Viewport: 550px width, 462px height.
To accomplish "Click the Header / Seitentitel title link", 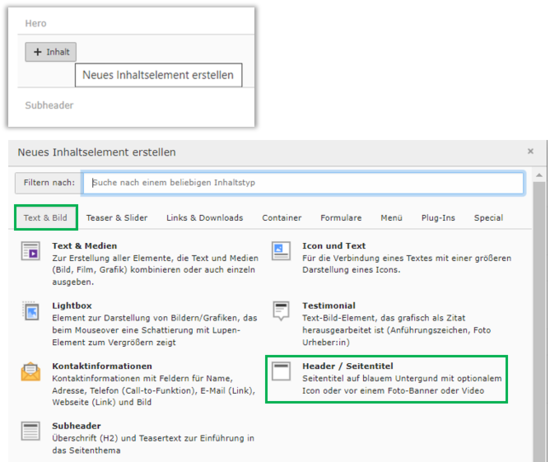I will [x=348, y=366].
